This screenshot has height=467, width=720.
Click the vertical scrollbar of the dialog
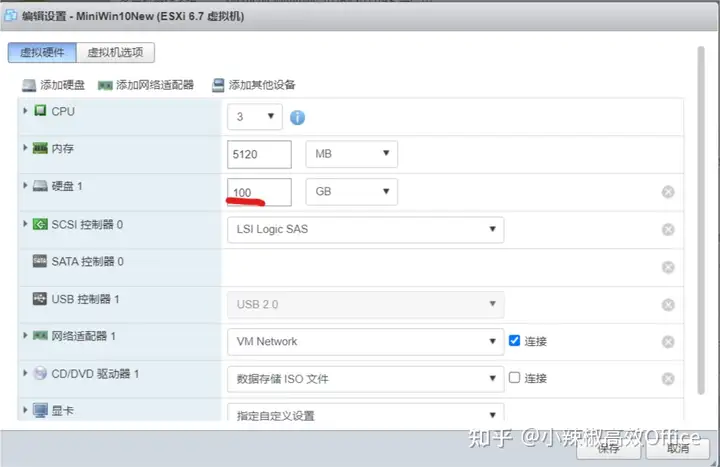point(701,220)
